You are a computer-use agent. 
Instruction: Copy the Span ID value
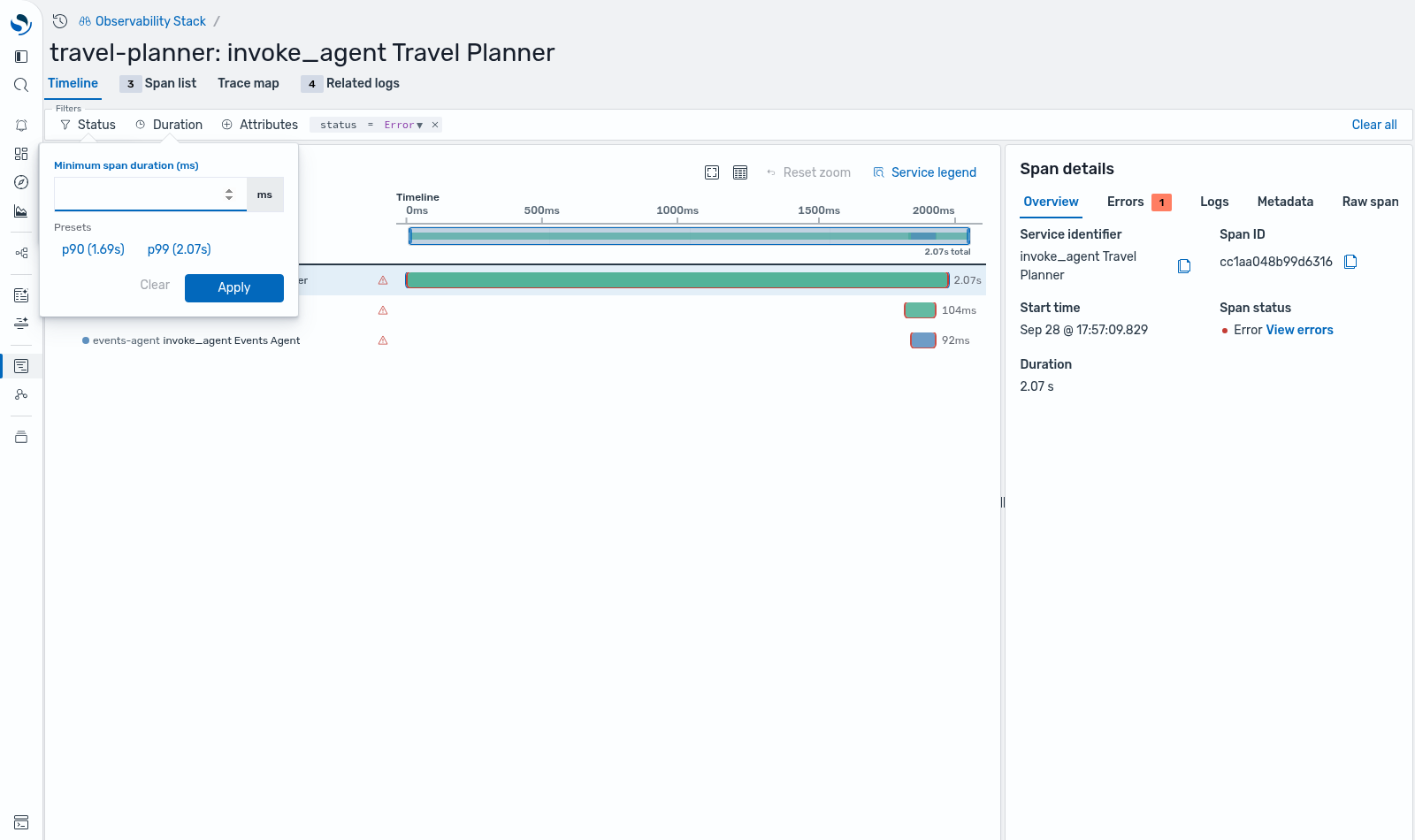[1350, 262]
